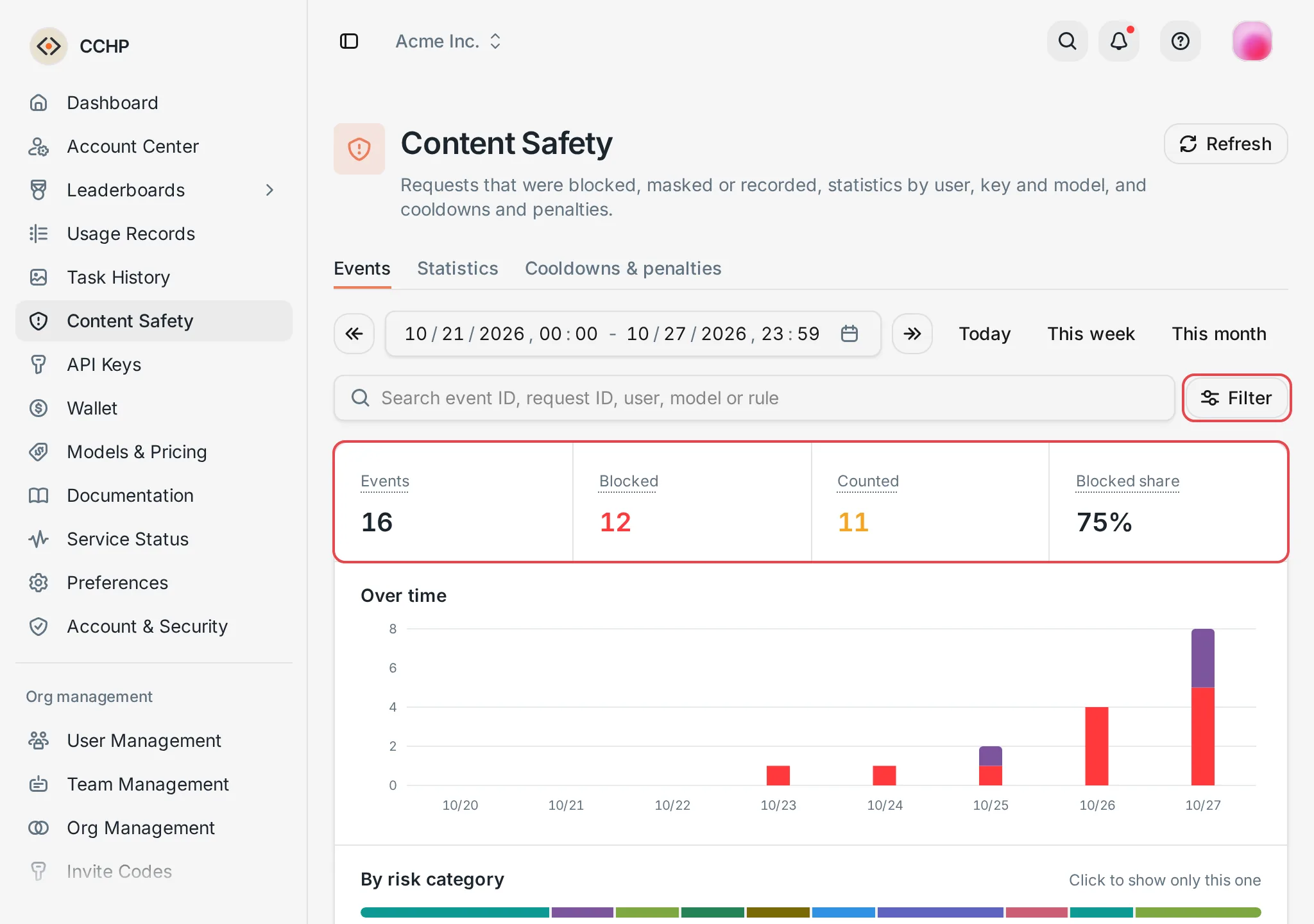Click the Content Safety shield header icon
Viewport: 1314px width, 924px height.
pyautogui.click(x=359, y=149)
